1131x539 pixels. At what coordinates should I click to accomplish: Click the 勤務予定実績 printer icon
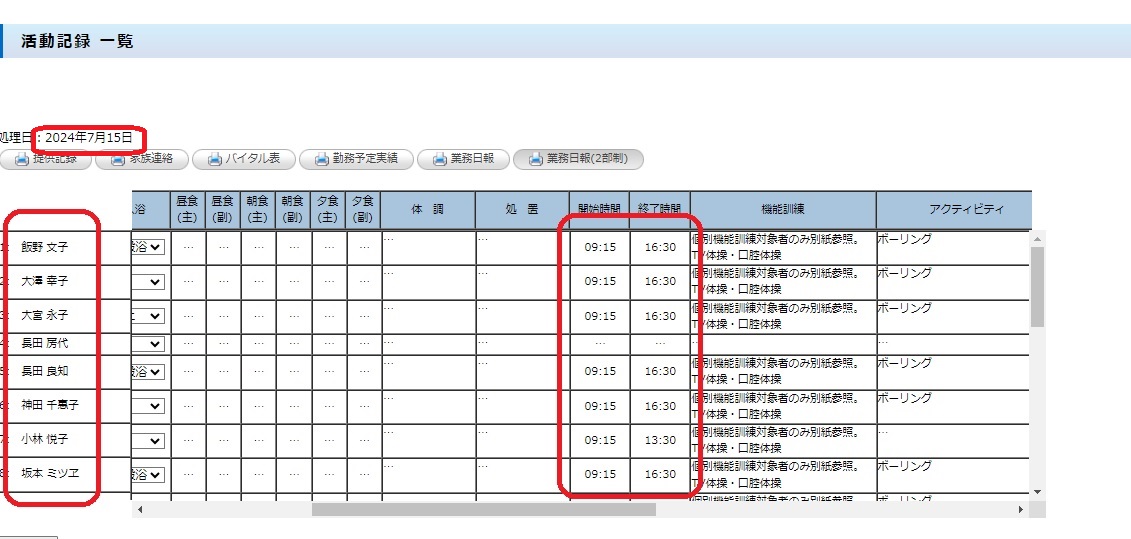click(x=321, y=159)
